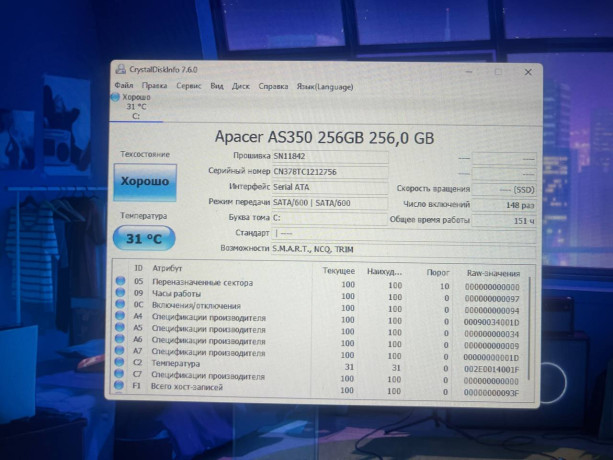Viewport: 613px width, 460px height.
Task: Select the Включения/отключения row
Action: click(x=317, y=307)
